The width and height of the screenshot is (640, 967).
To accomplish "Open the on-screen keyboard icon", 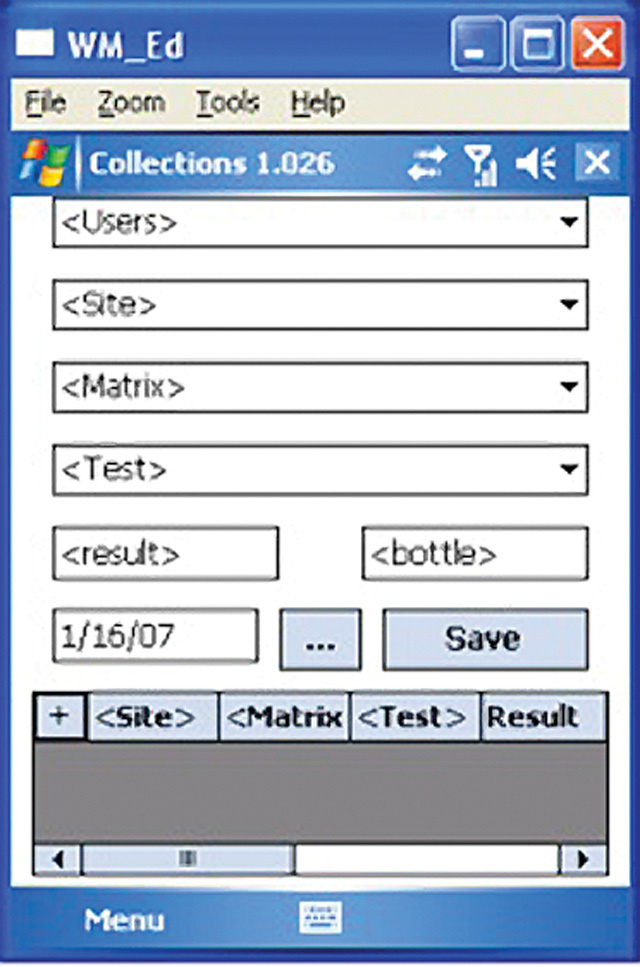I will pyautogui.click(x=320, y=917).
